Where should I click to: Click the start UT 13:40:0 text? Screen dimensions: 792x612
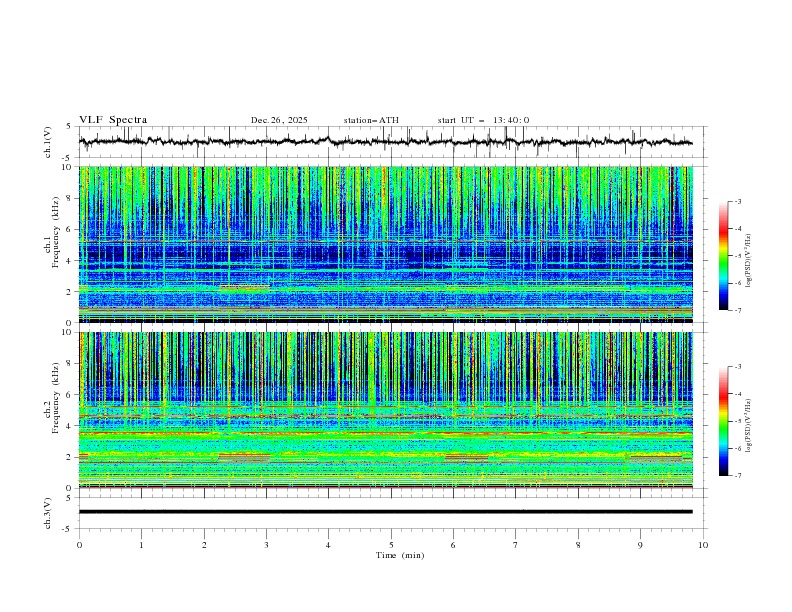point(483,120)
